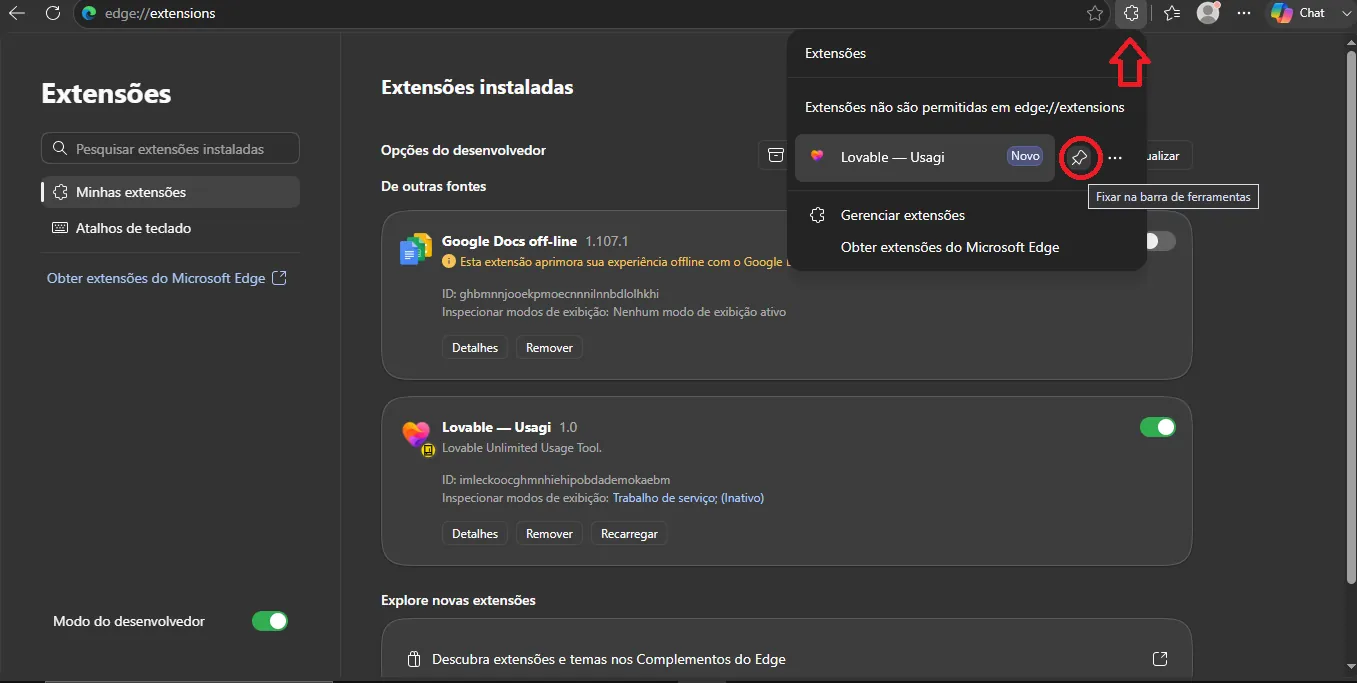Click the Lovable heart icon in flyout
This screenshot has width=1357, height=683.
click(x=817, y=157)
